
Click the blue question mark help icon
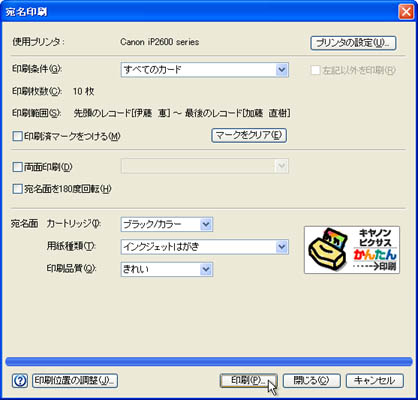click(20, 380)
